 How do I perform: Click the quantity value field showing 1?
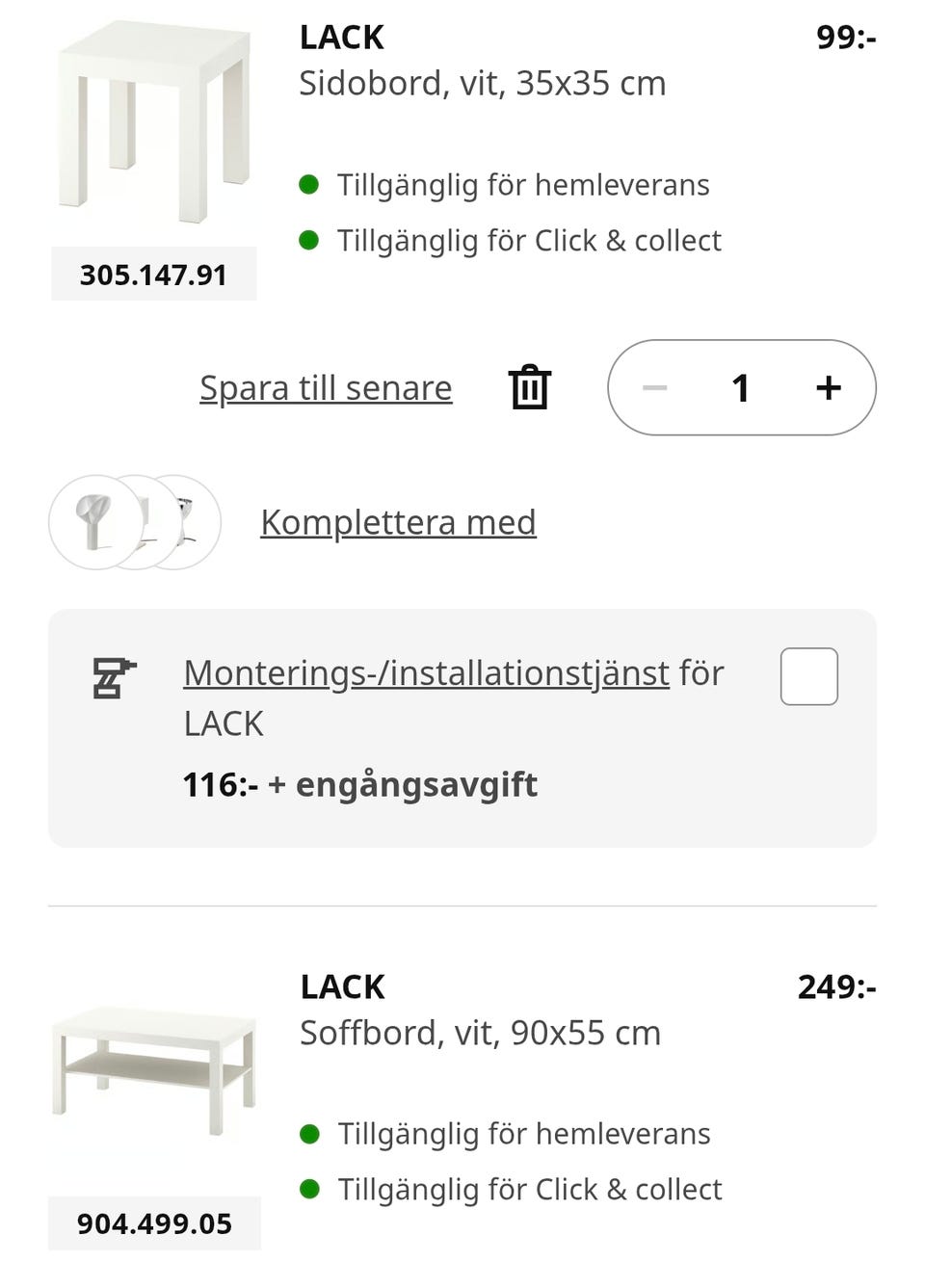pyautogui.click(x=740, y=387)
